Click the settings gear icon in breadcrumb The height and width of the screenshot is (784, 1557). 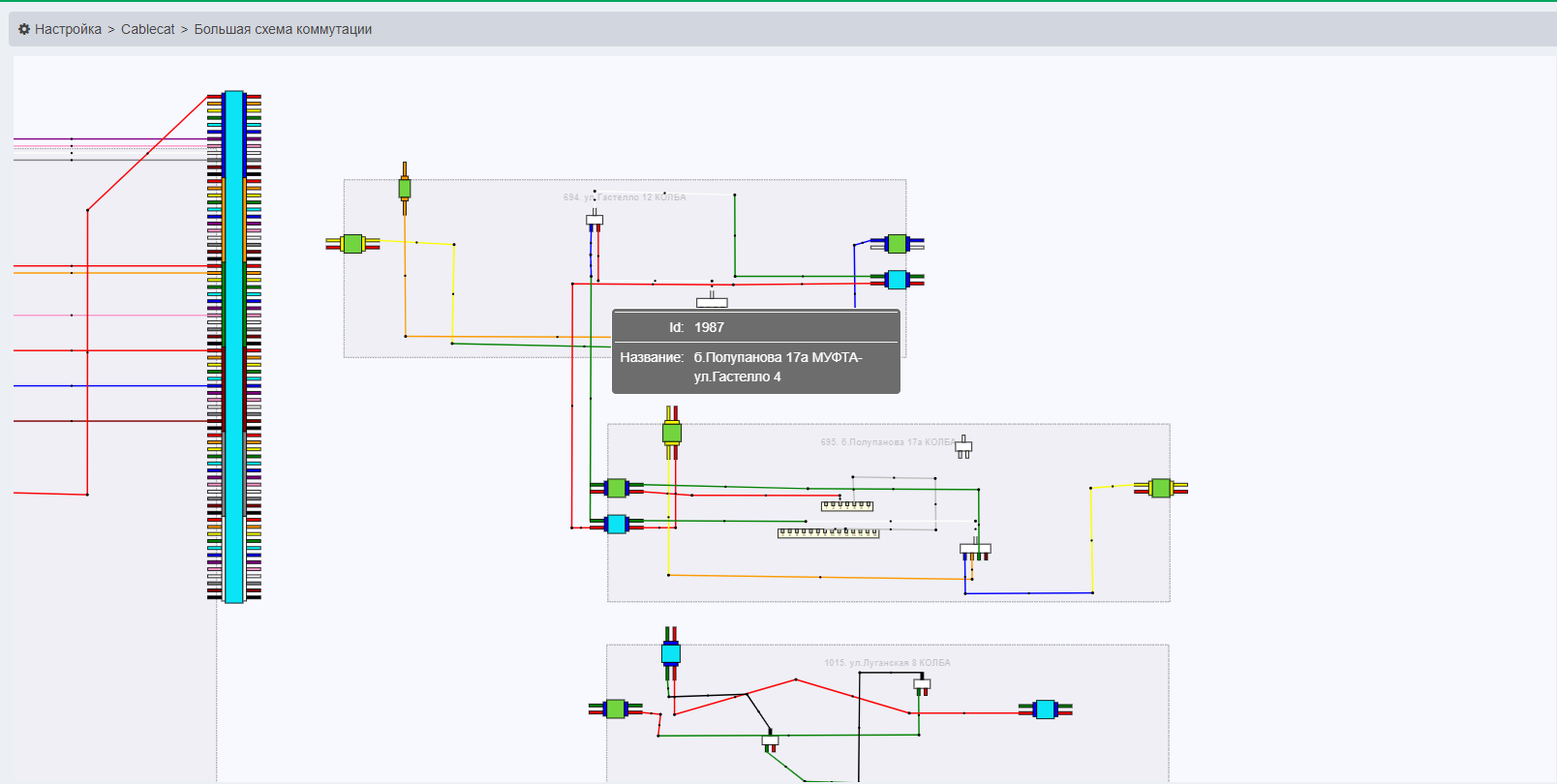pos(24,29)
